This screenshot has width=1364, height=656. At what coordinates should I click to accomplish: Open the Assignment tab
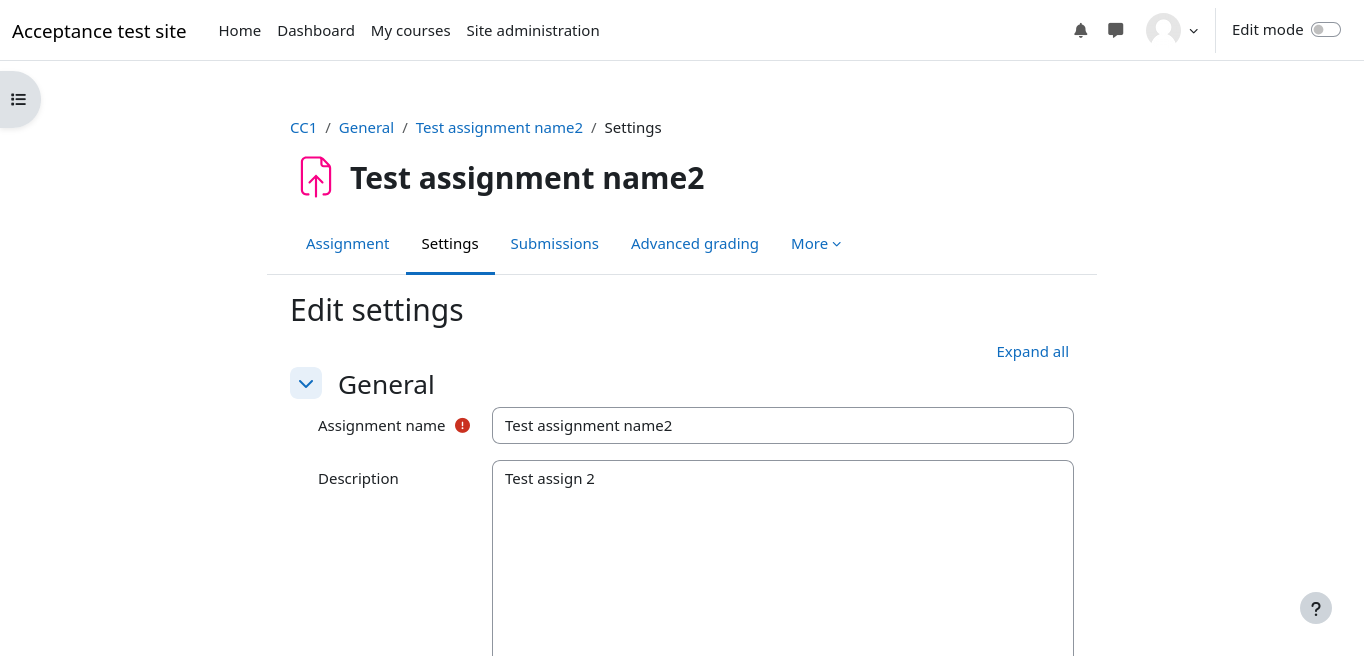point(347,244)
